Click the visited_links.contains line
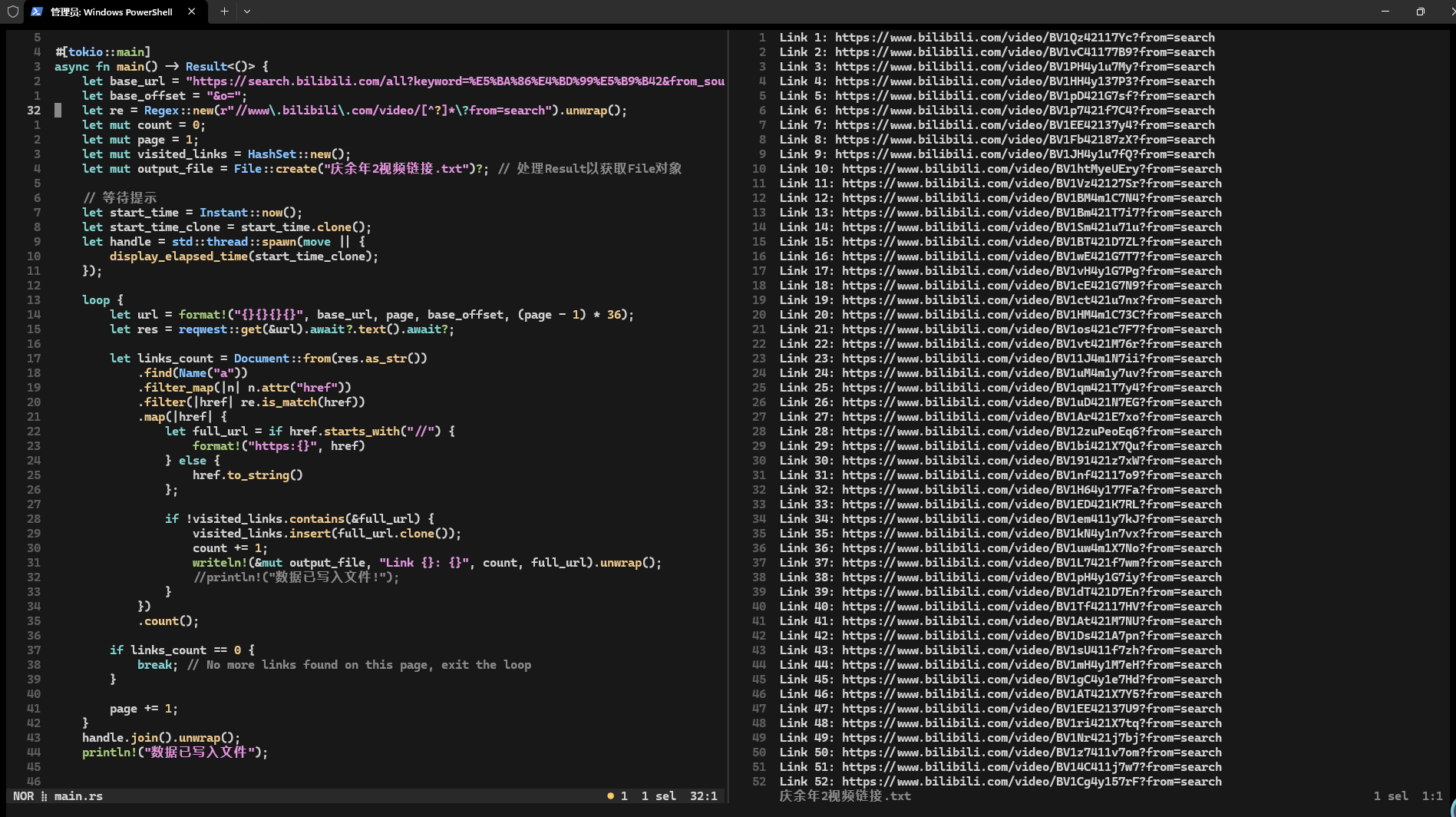This screenshot has width=1456, height=817. coord(299,519)
